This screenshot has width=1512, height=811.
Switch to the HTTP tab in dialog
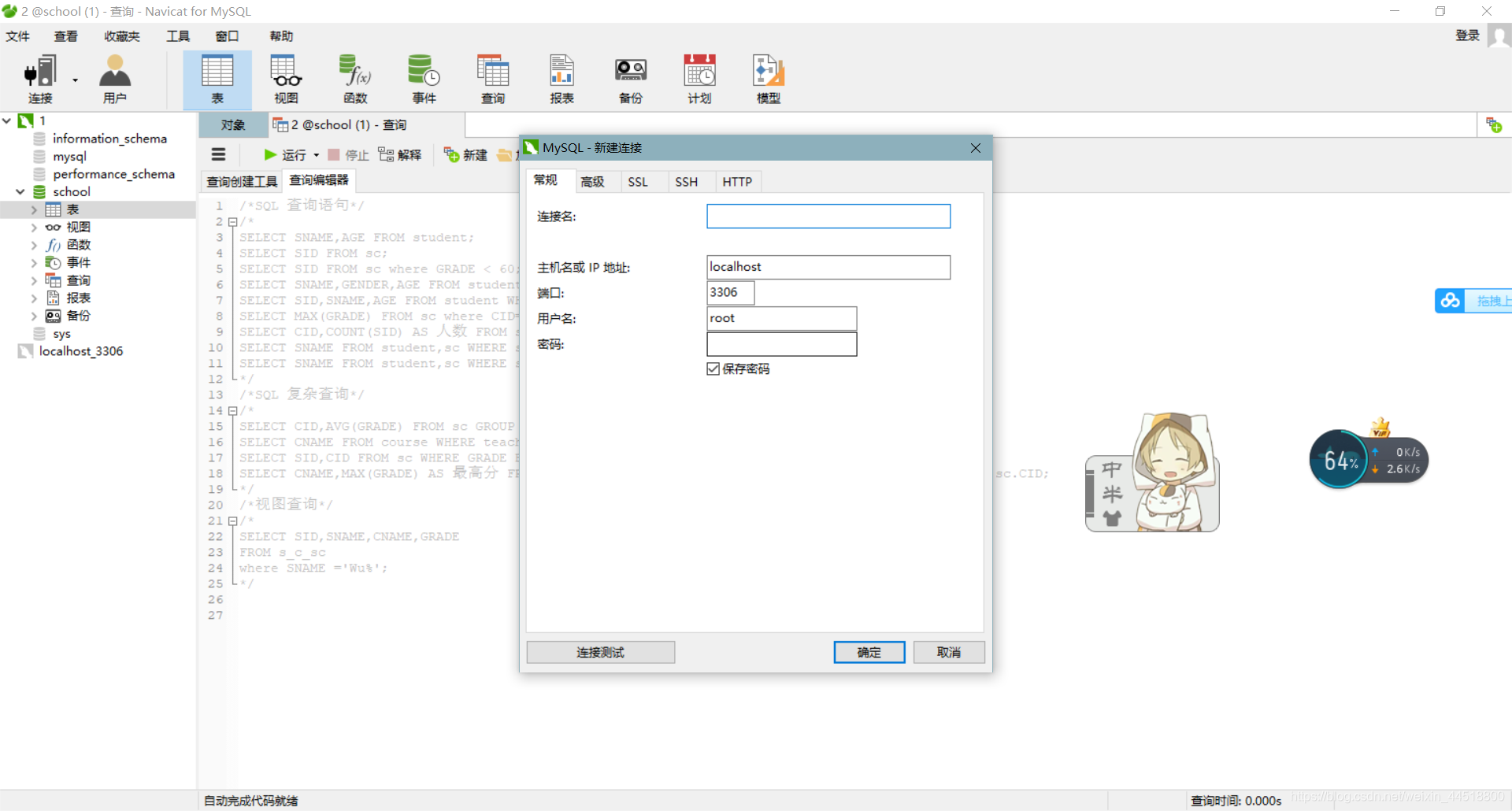pos(737,182)
